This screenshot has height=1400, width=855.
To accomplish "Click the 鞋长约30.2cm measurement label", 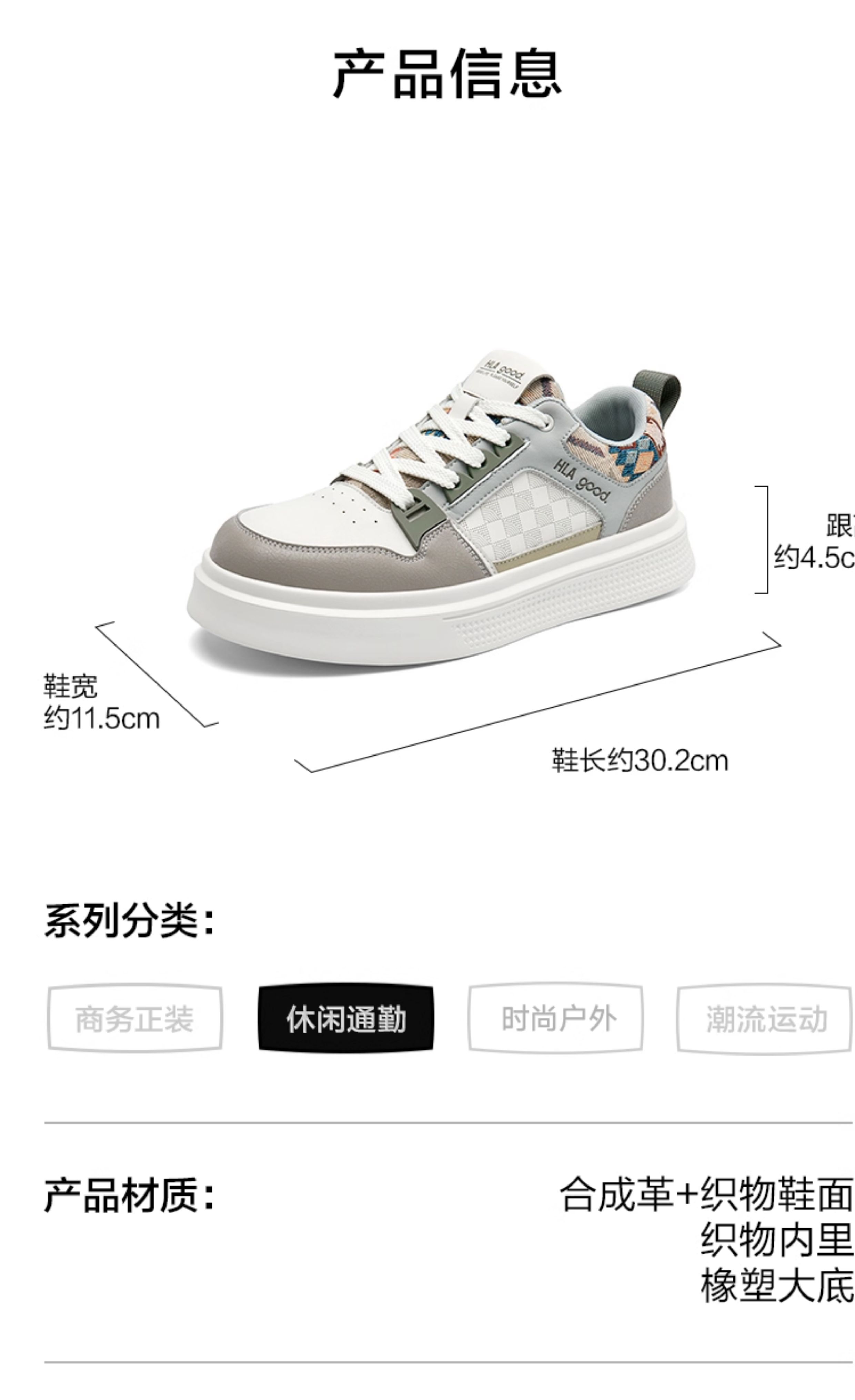I will [x=640, y=761].
